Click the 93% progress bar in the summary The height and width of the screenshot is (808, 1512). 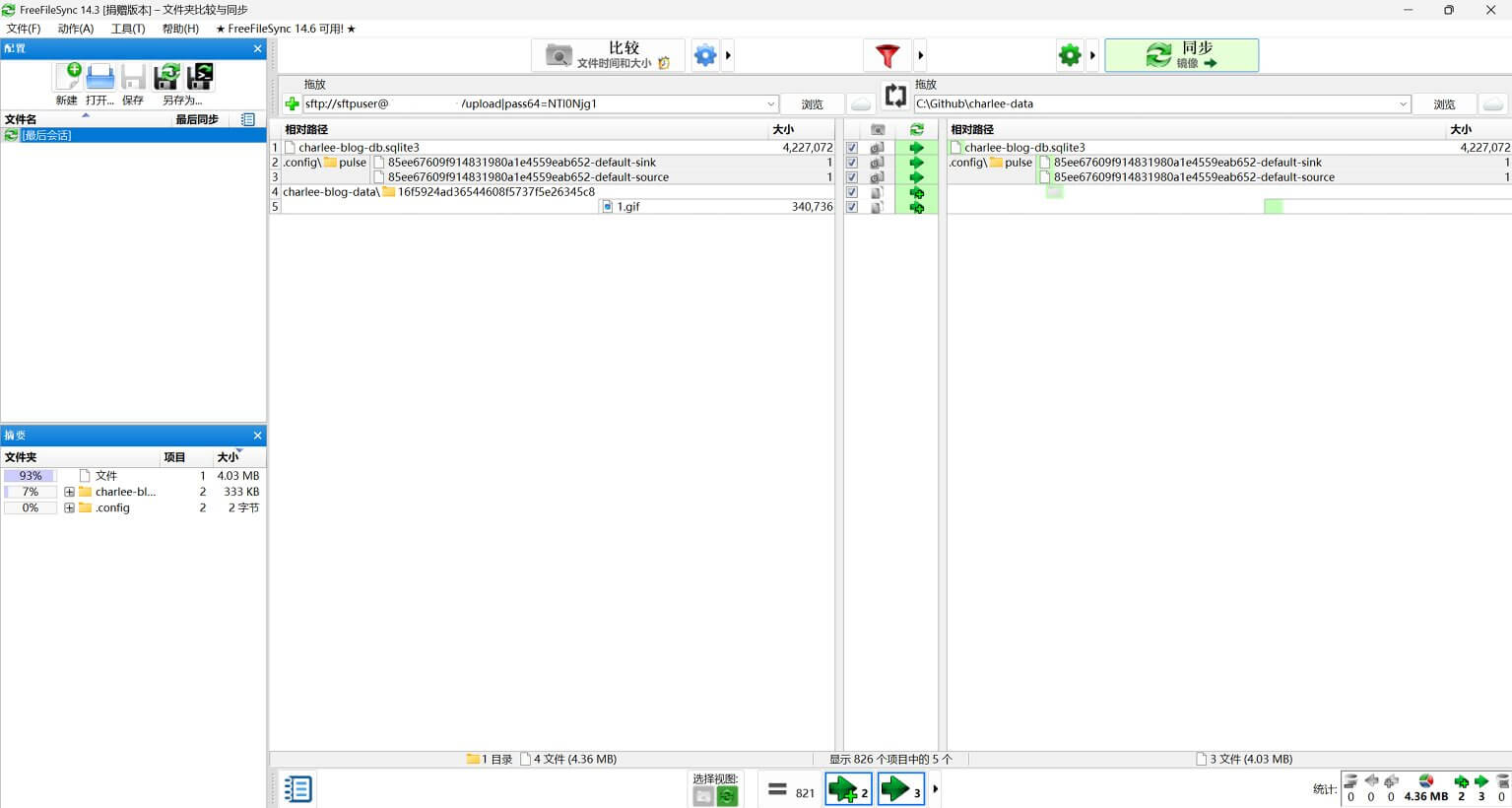[30, 475]
